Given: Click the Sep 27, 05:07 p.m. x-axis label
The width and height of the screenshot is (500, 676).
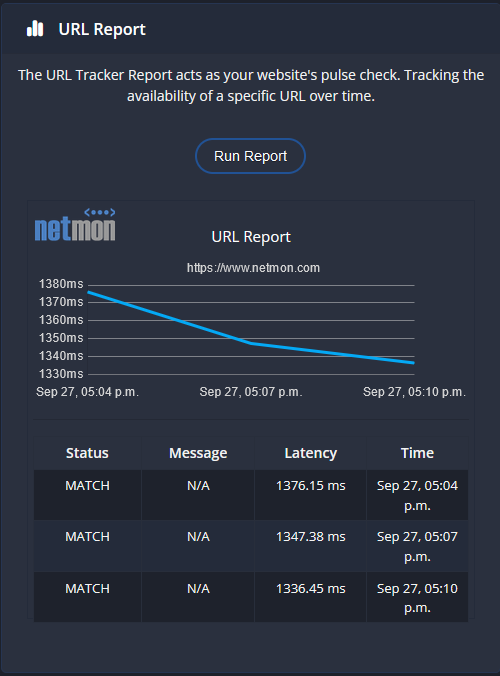Looking at the screenshot, I should pyautogui.click(x=251, y=392).
